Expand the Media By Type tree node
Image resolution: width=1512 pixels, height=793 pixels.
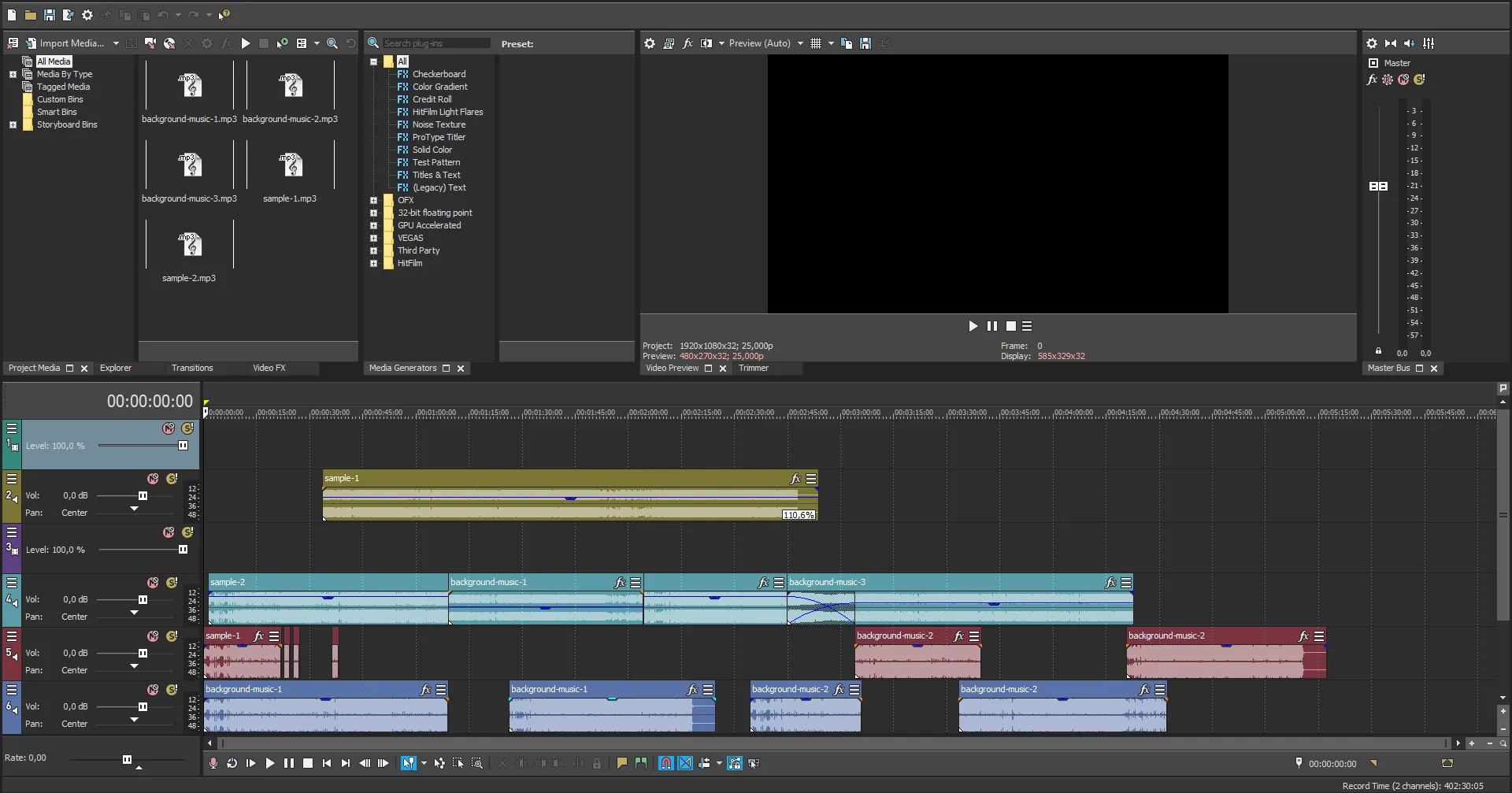[13, 75]
